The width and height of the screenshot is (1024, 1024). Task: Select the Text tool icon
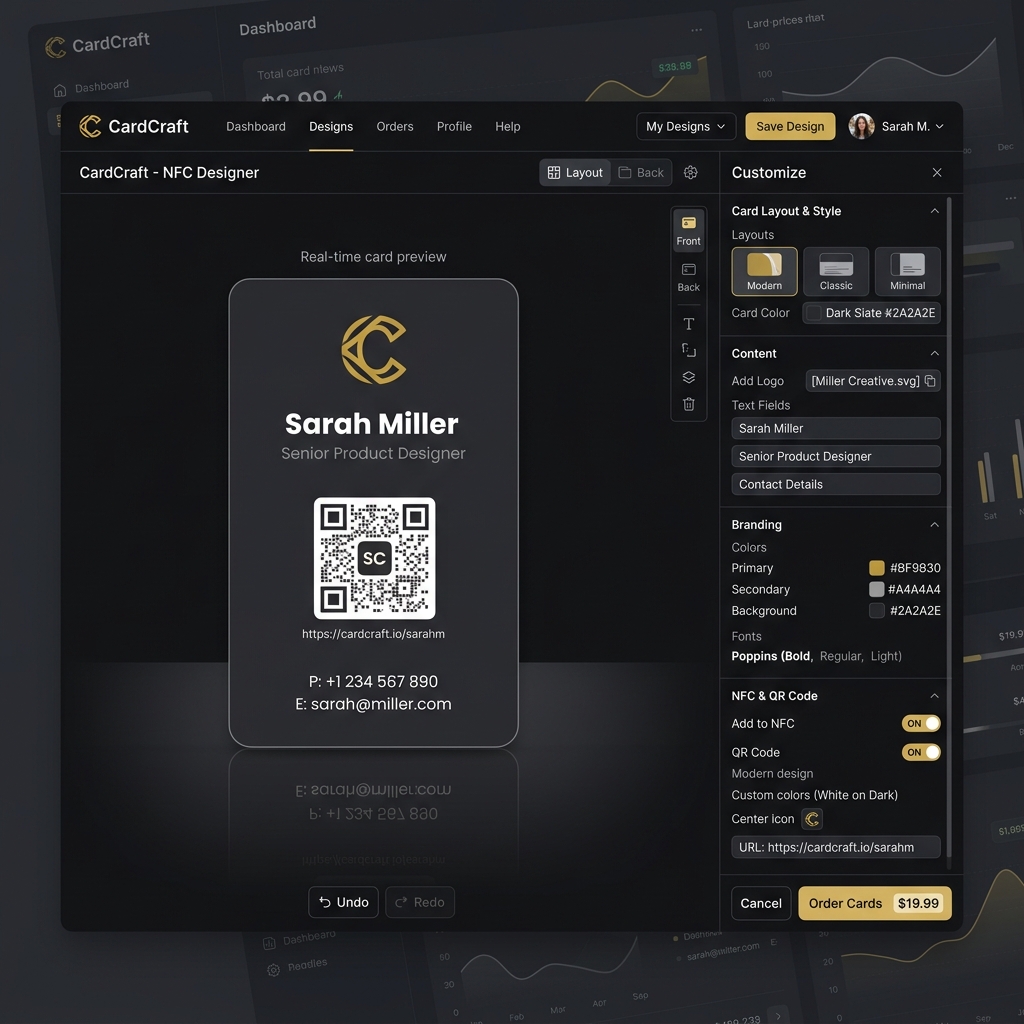coord(688,323)
